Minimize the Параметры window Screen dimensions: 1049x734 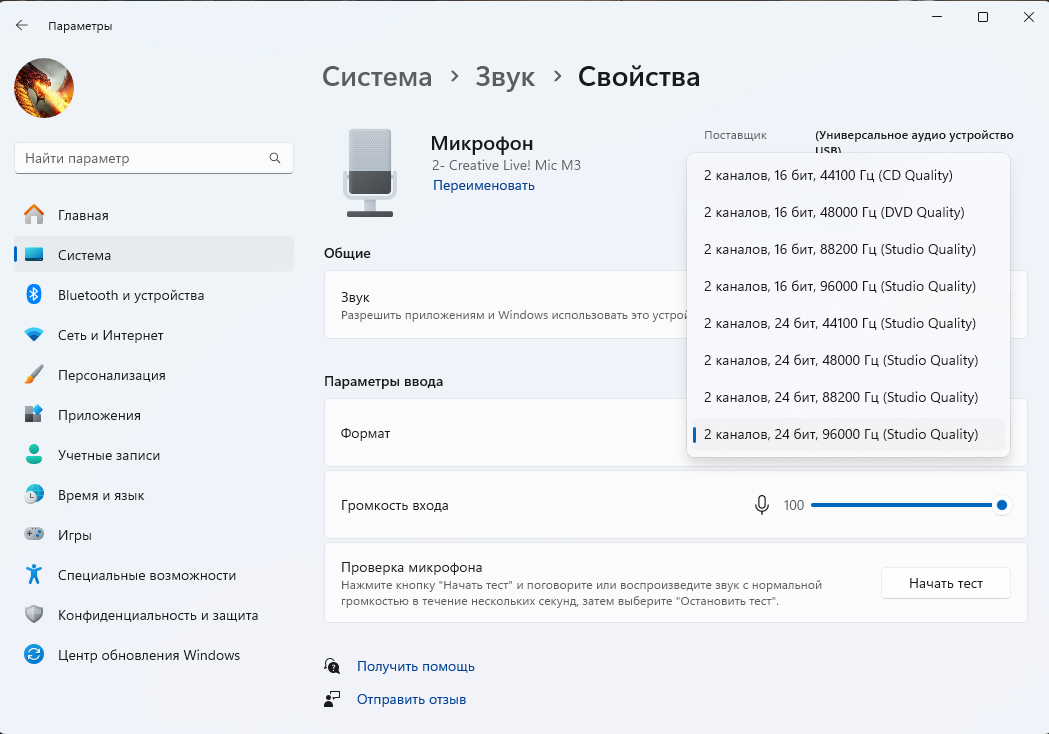937,17
